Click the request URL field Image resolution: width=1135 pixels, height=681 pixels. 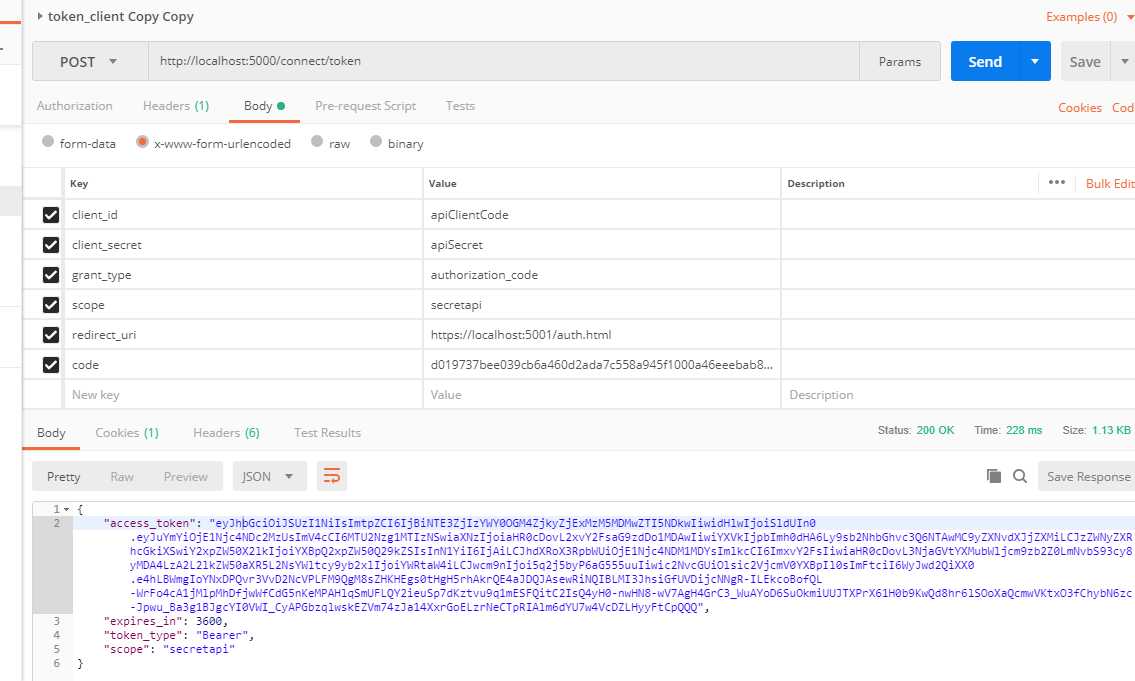[x=504, y=62]
